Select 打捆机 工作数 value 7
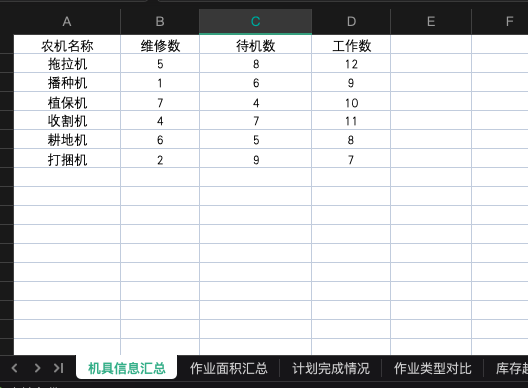 pyautogui.click(x=351, y=159)
